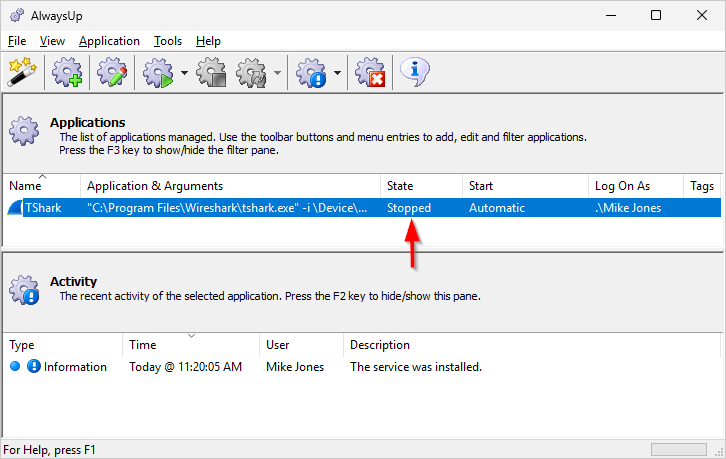
Task: Click the Edit Application pencil gear icon
Action: coord(109,72)
